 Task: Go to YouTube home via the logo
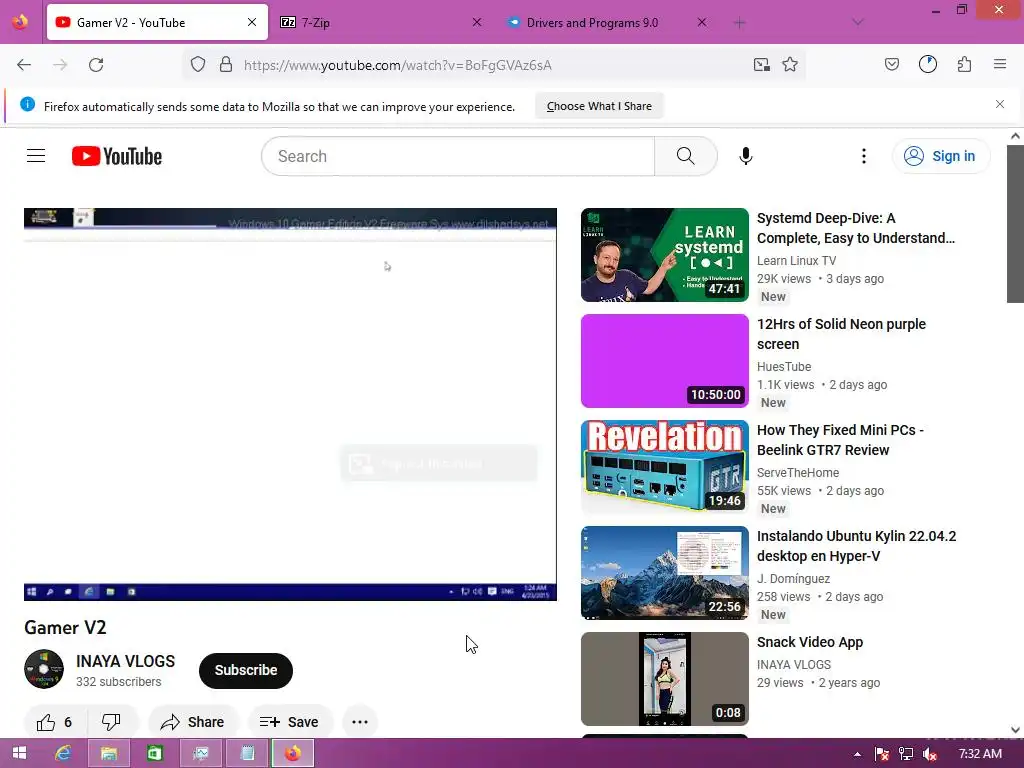117,156
